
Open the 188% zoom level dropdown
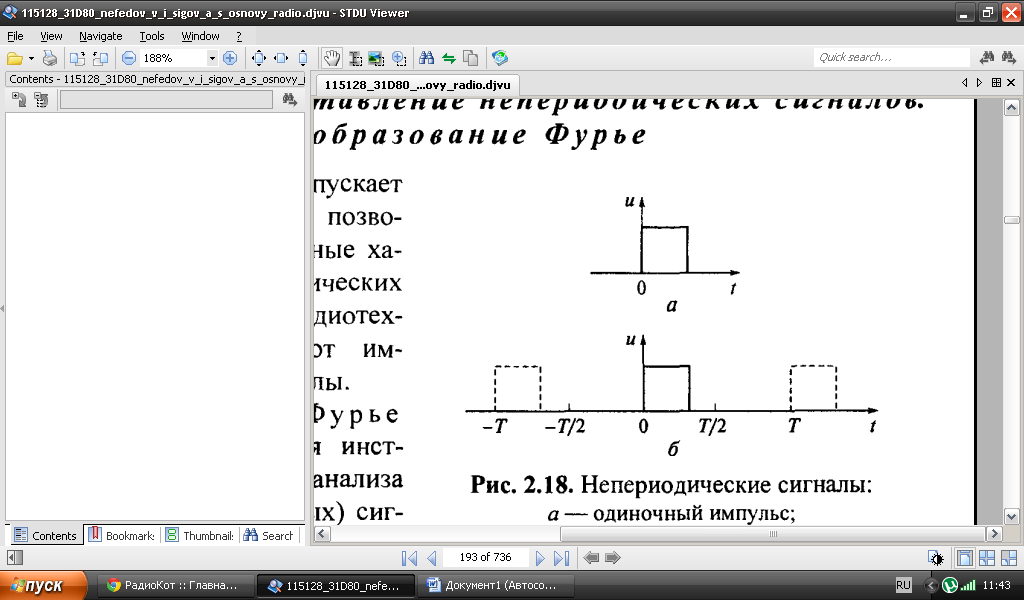[x=212, y=58]
